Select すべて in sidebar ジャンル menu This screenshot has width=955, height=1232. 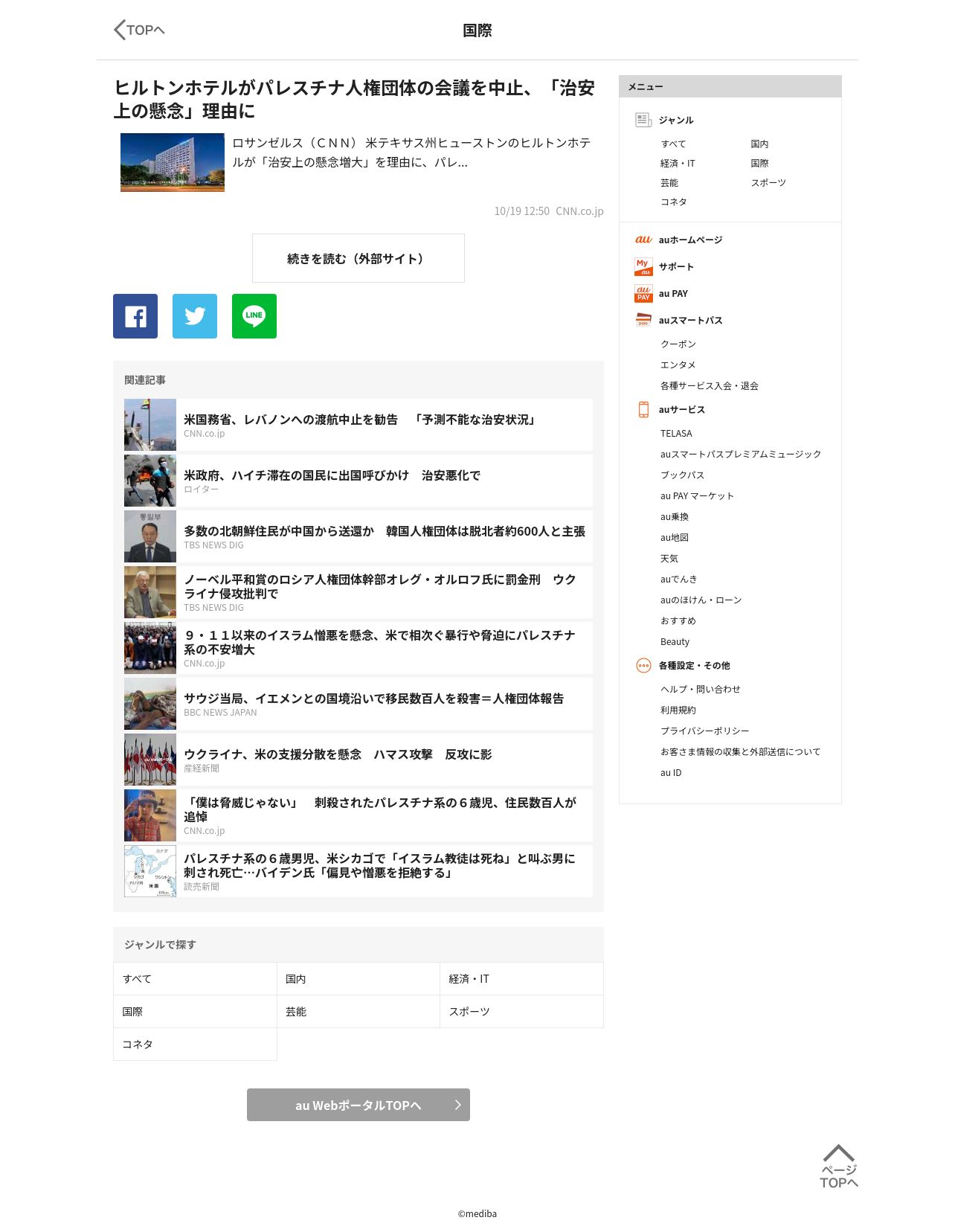pos(673,144)
